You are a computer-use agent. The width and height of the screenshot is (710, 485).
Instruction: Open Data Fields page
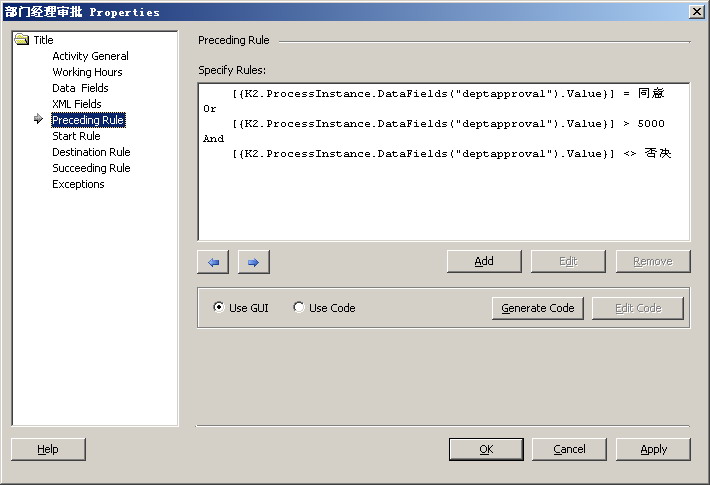point(80,88)
